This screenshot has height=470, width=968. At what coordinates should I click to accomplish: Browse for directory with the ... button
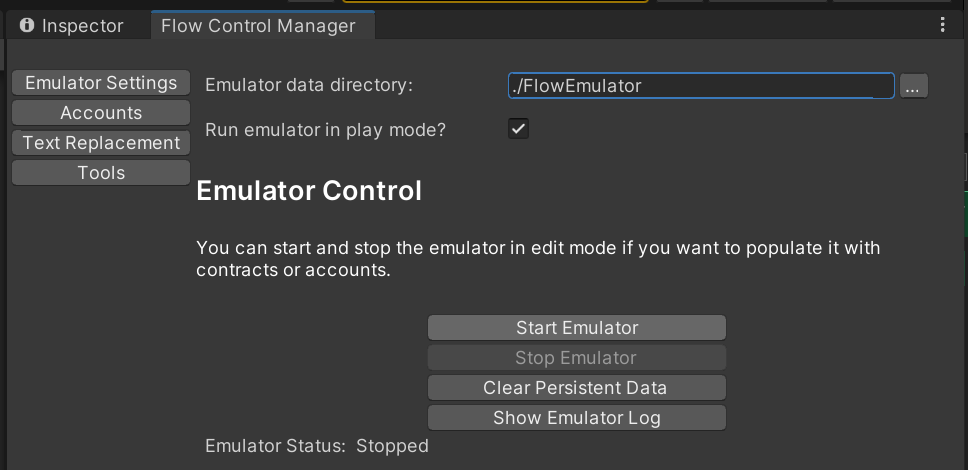click(914, 86)
